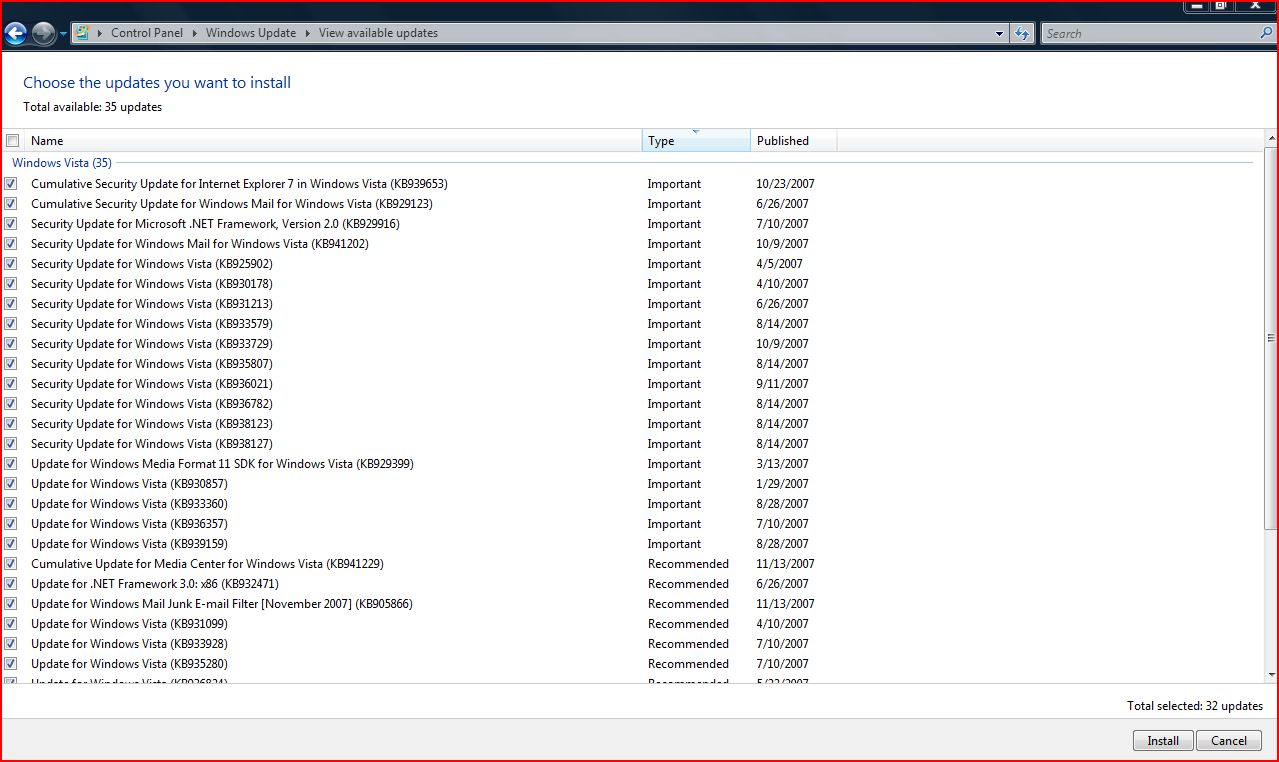Screen dimensions: 1279x762
Task: Open the recent pages dropdown arrow
Action: 63,34
